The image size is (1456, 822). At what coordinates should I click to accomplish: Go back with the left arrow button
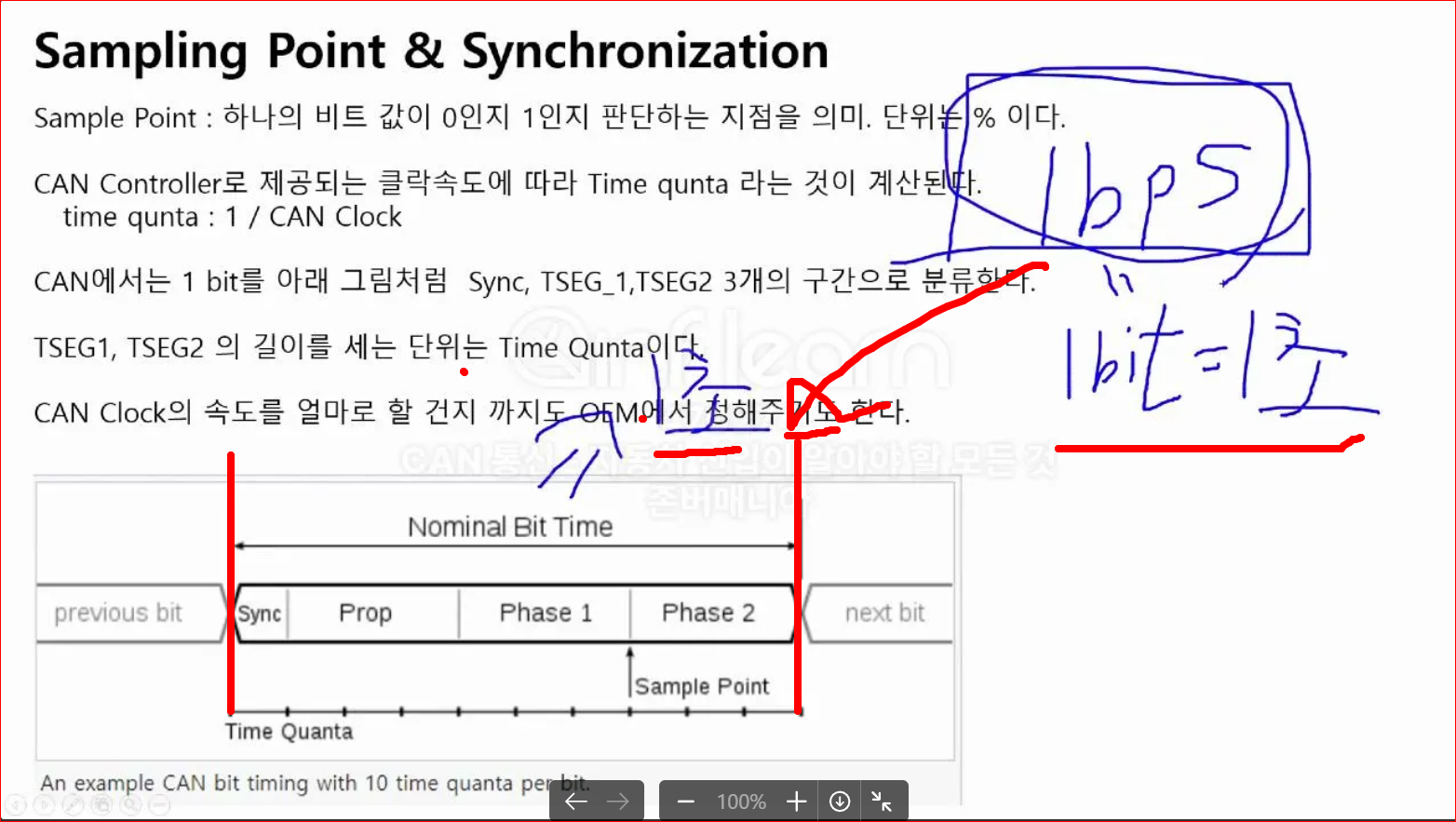pos(575,802)
